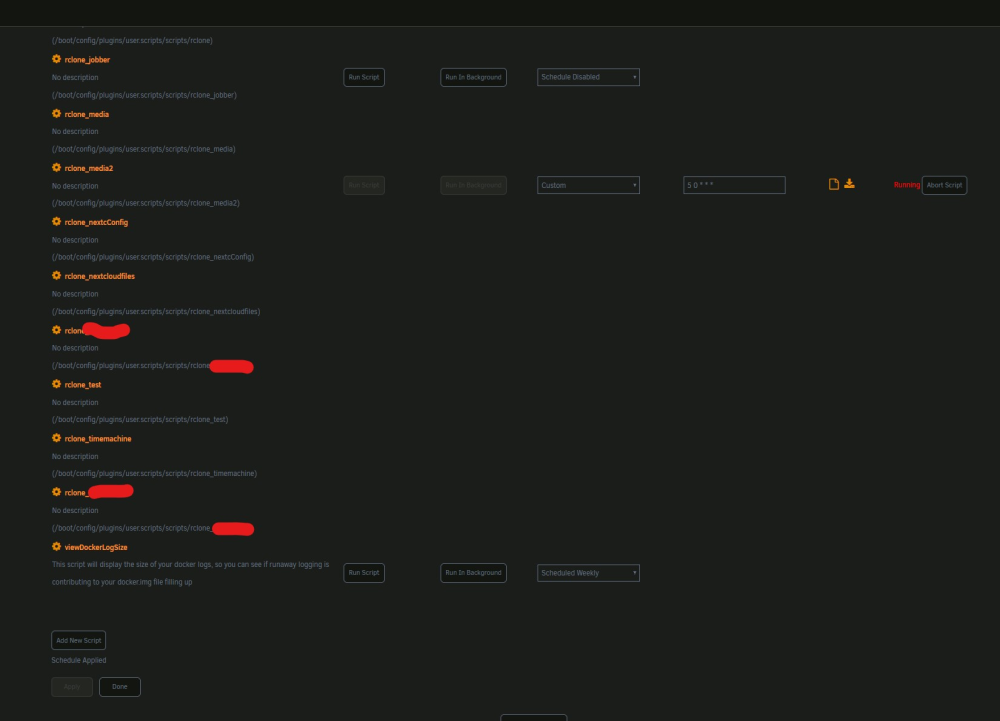Click the rclone_media2 script path text
Viewport: 1000px width, 721px height.
click(146, 203)
